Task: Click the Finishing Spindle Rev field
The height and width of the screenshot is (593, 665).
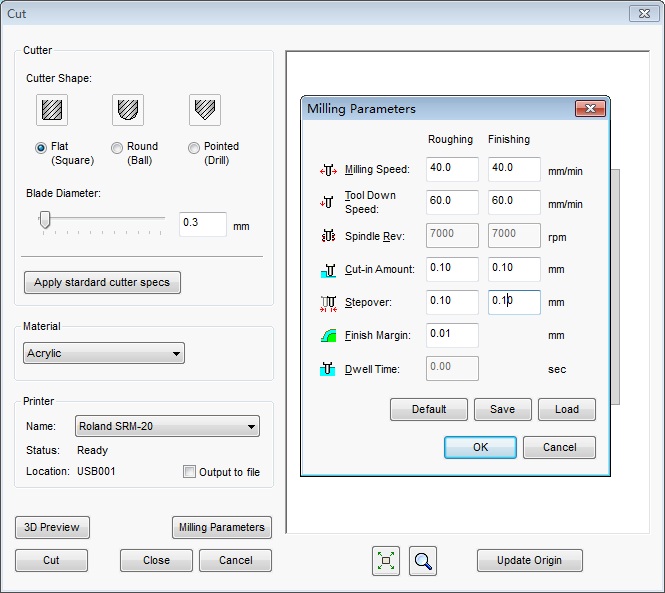Action: [514, 235]
